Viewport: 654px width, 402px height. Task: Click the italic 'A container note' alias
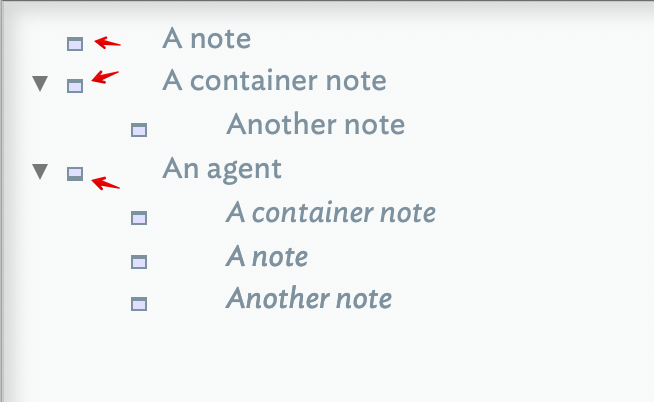pos(330,213)
